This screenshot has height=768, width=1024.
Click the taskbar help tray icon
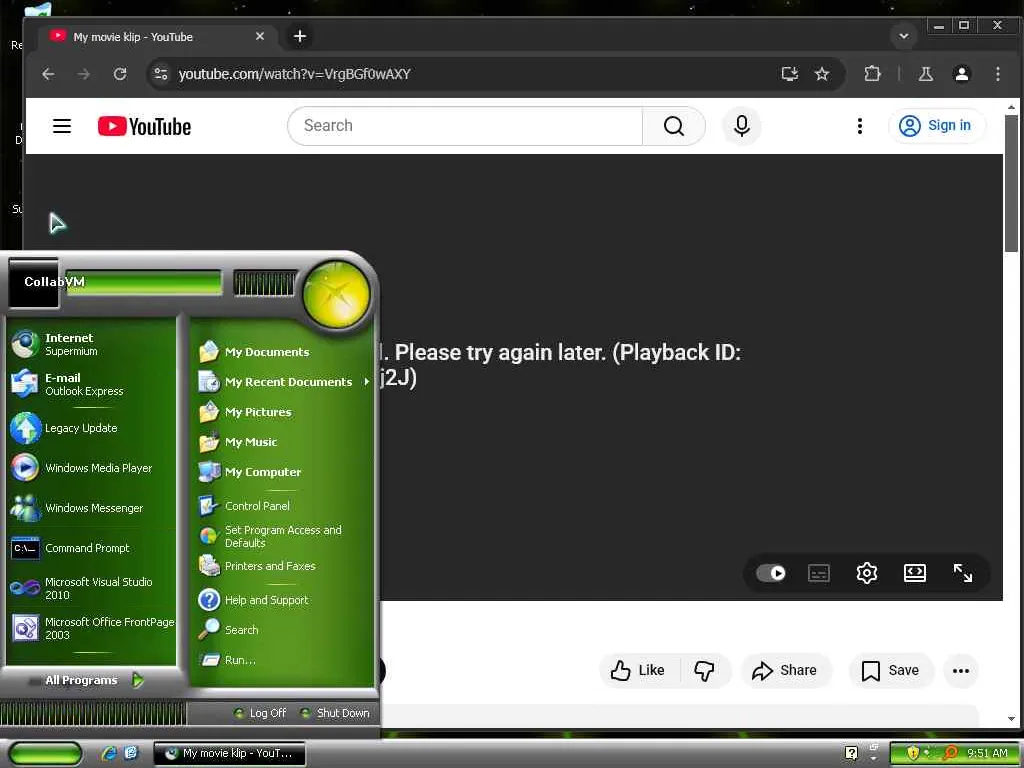click(x=851, y=754)
